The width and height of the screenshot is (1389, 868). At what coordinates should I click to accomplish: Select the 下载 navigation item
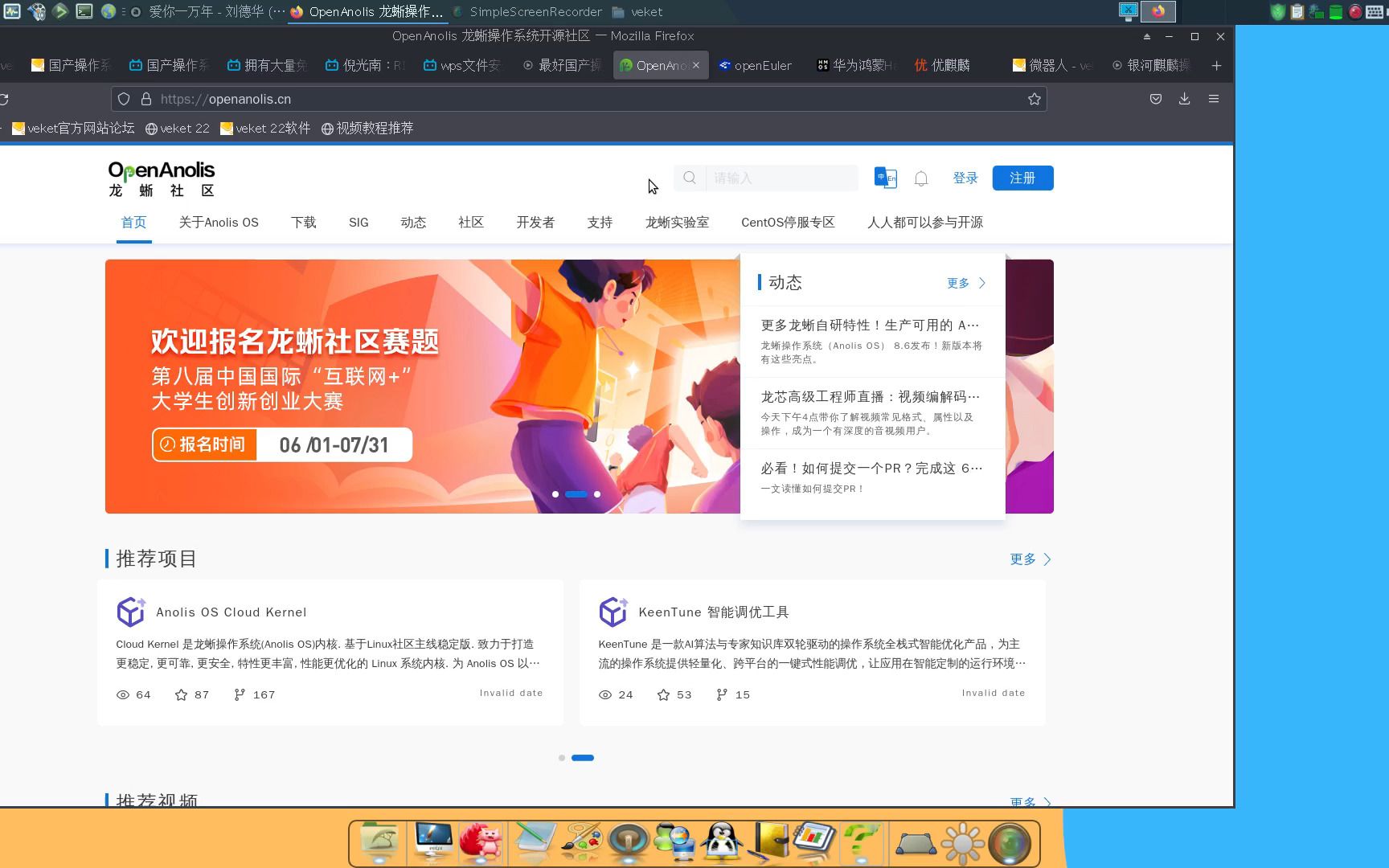303,223
